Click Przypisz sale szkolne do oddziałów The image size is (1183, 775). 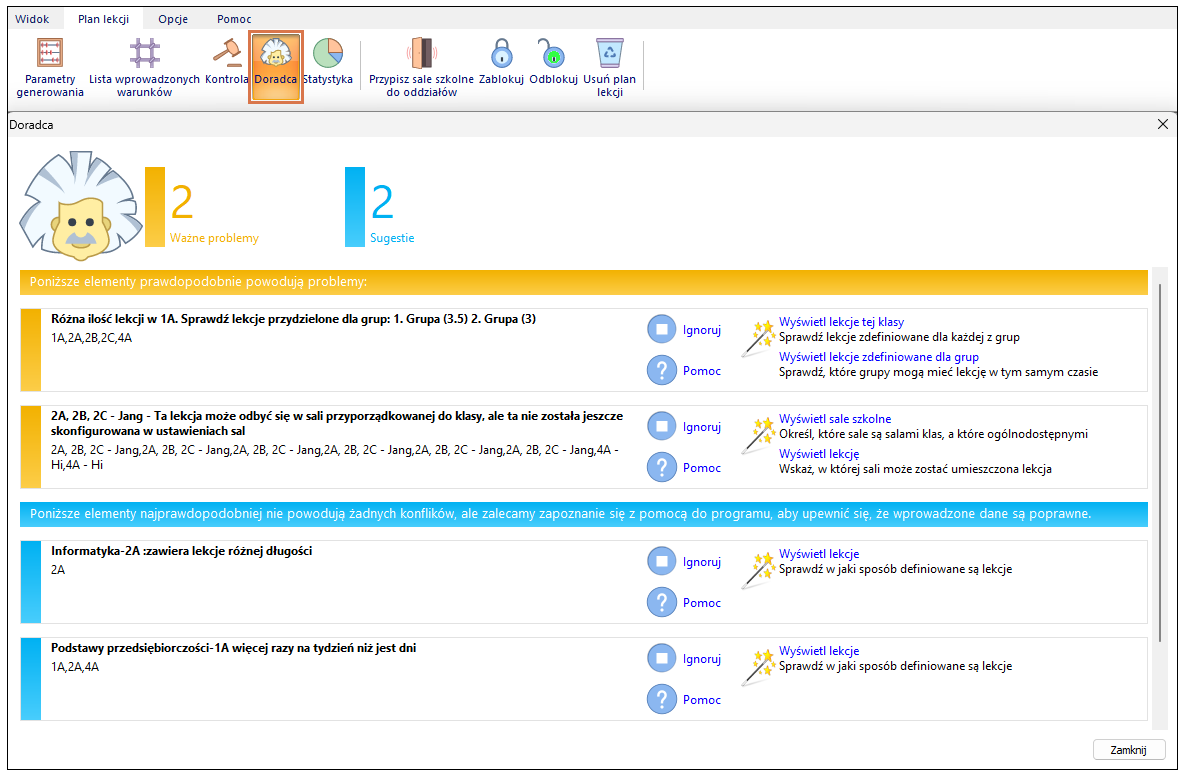point(421,68)
